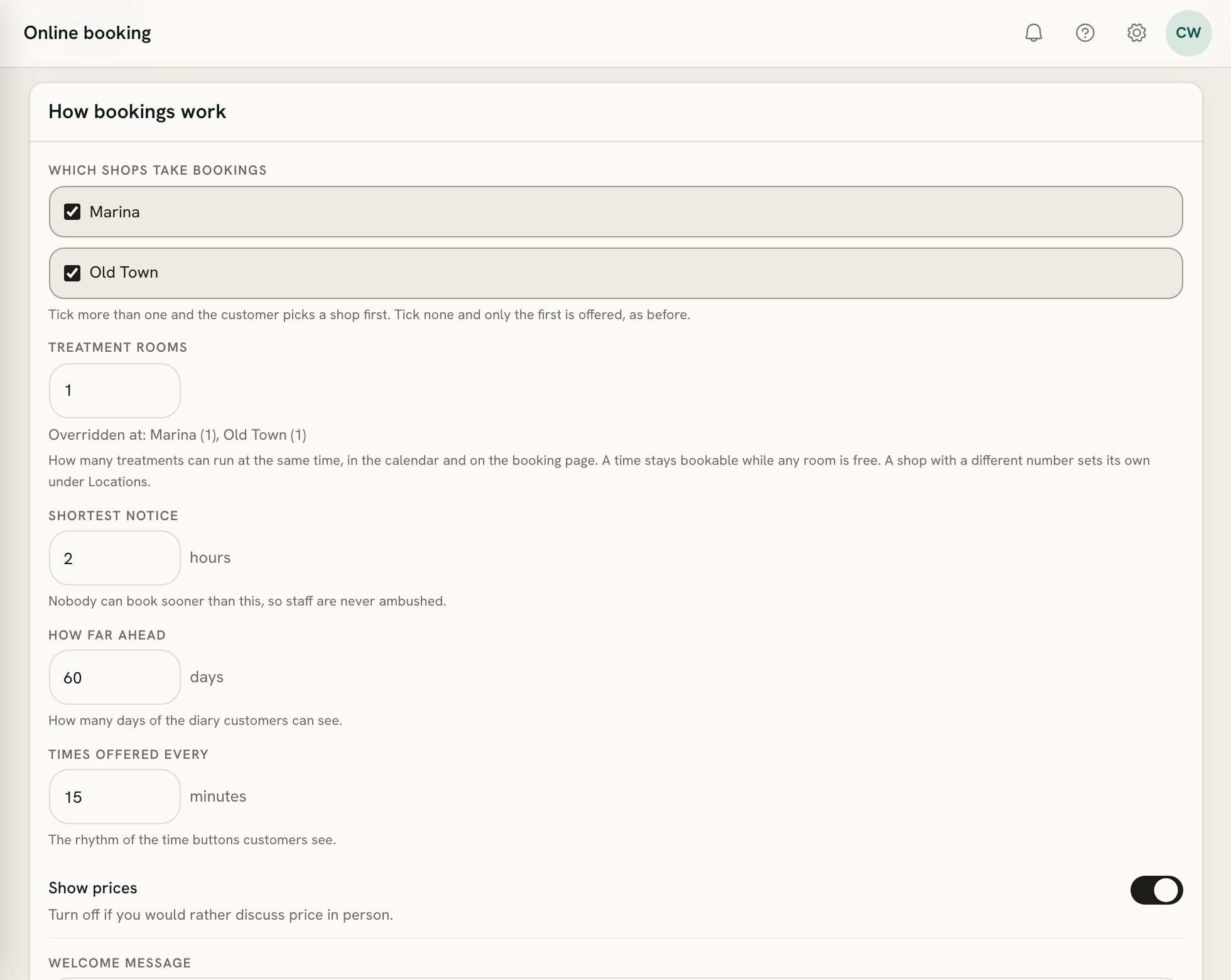Select the Old Town label text

click(124, 273)
